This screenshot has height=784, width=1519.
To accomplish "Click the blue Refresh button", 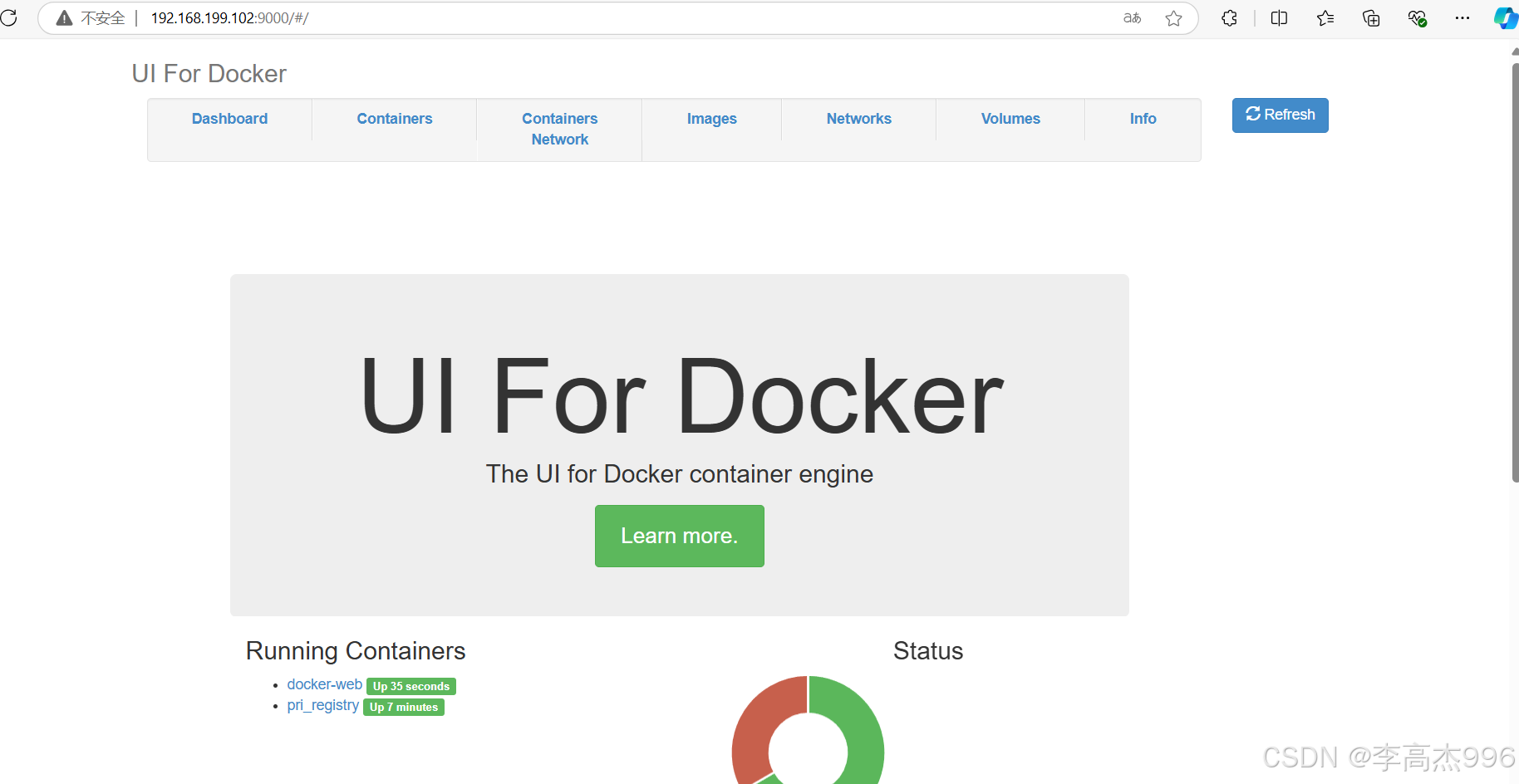I will coord(1280,115).
